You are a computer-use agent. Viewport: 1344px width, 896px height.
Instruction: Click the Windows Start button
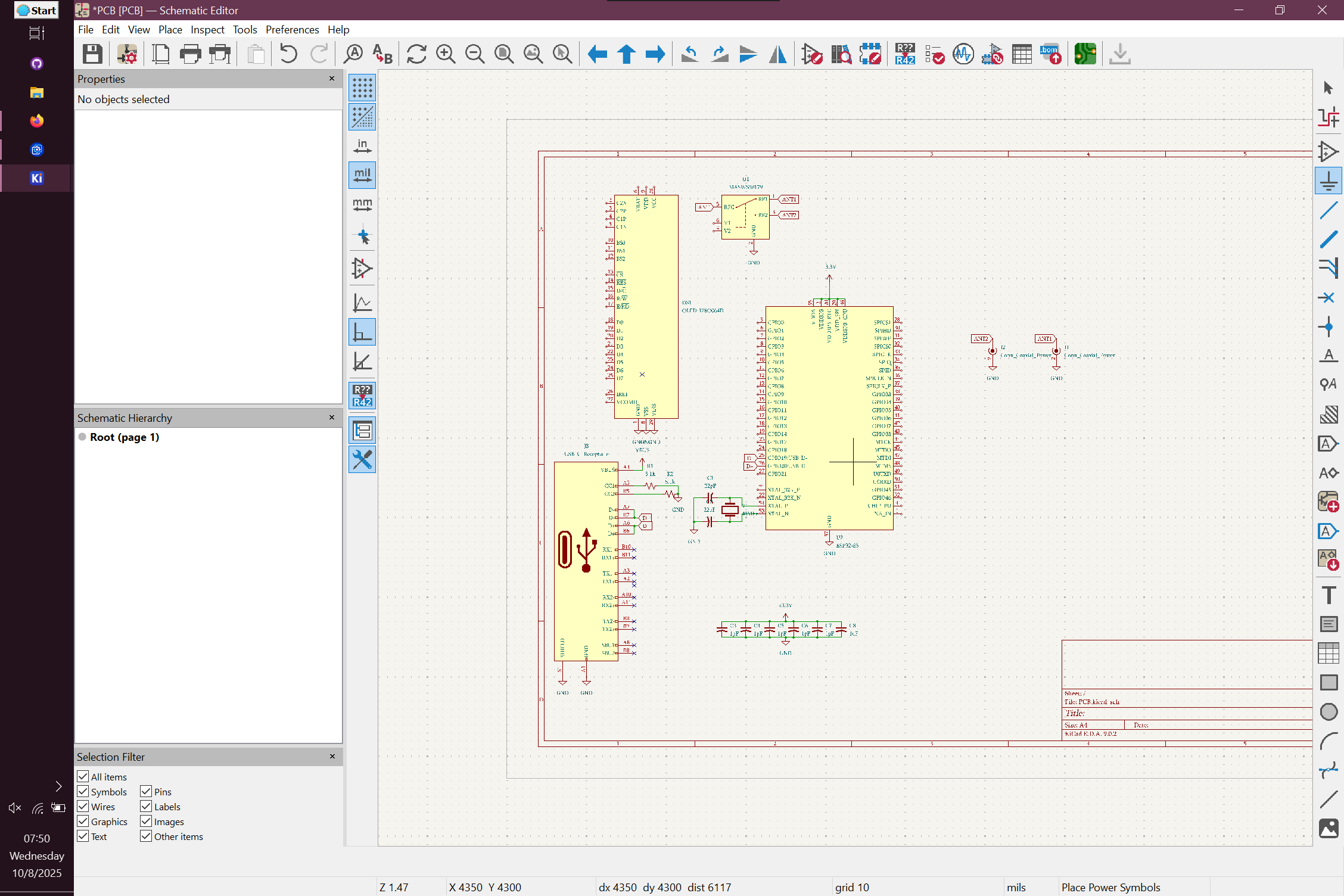click(x=37, y=10)
